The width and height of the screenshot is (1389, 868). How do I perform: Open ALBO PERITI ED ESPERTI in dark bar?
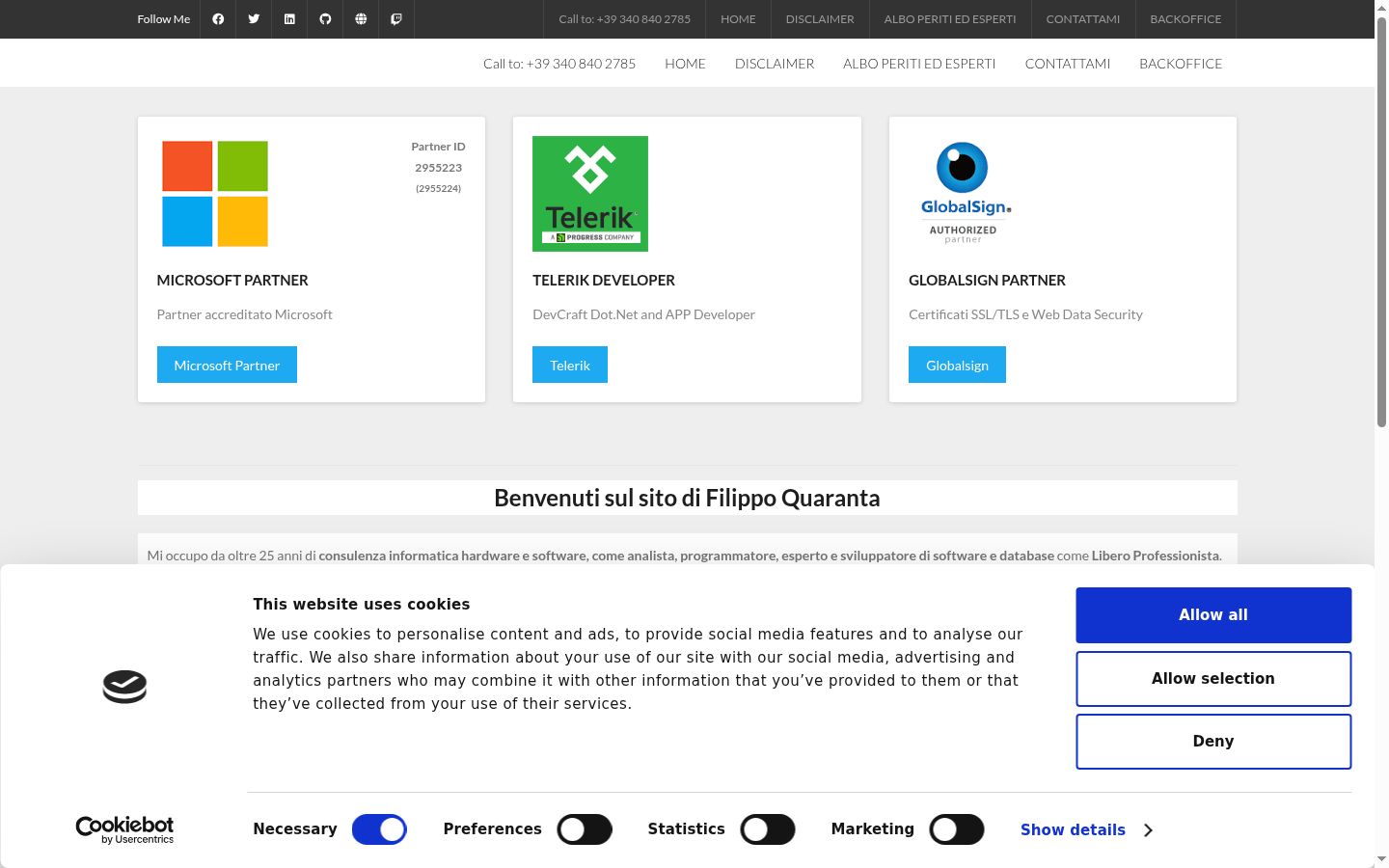point(950,19)
